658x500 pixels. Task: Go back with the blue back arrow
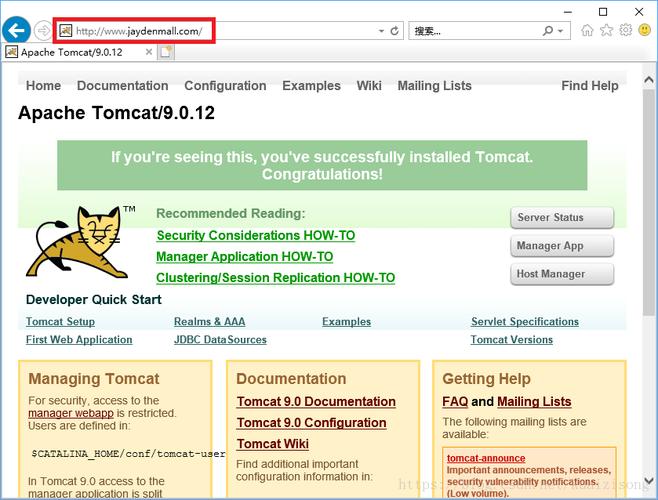point(16,30)
